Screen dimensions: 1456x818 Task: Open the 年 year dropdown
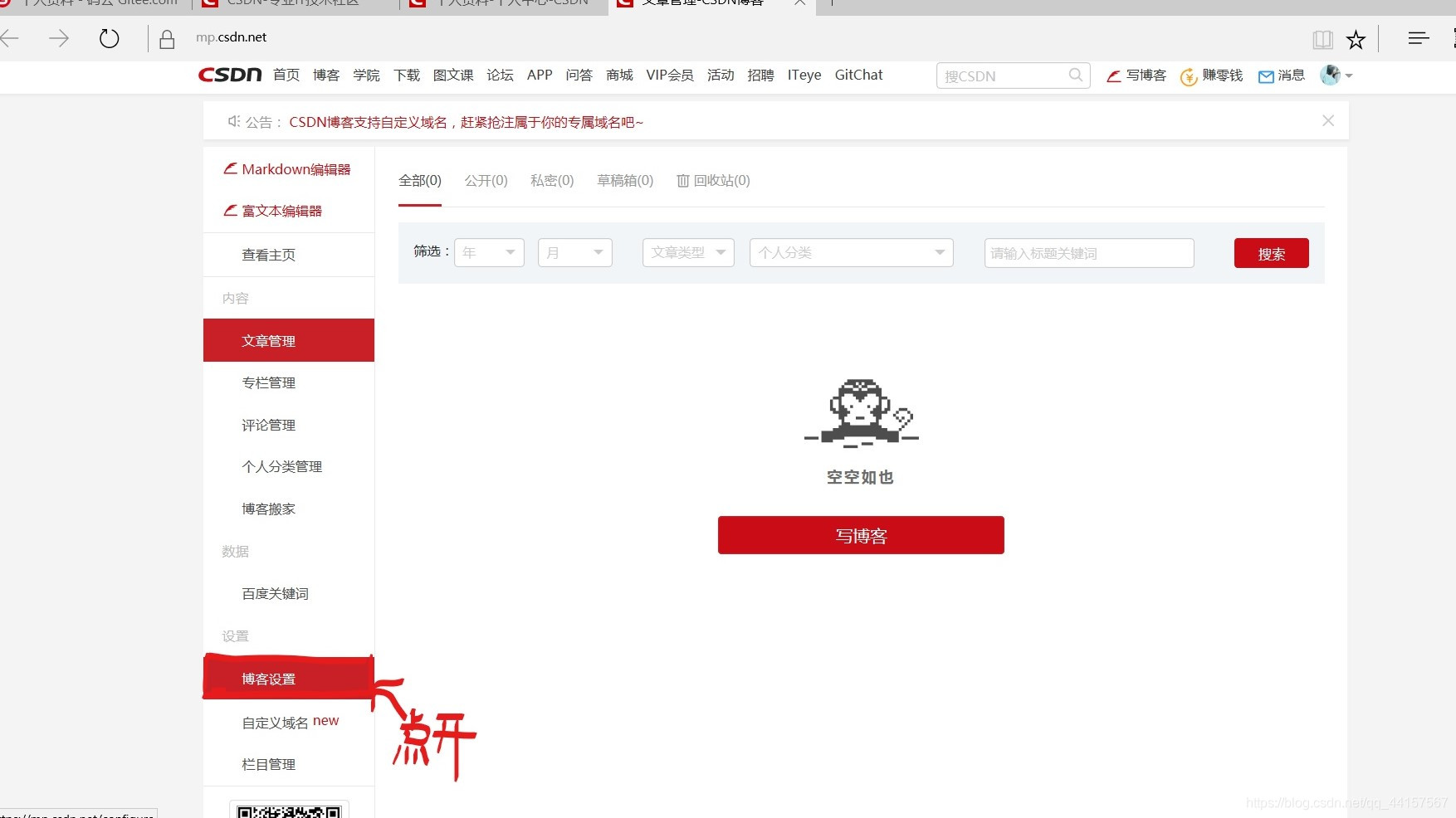(x=489, y=252)
